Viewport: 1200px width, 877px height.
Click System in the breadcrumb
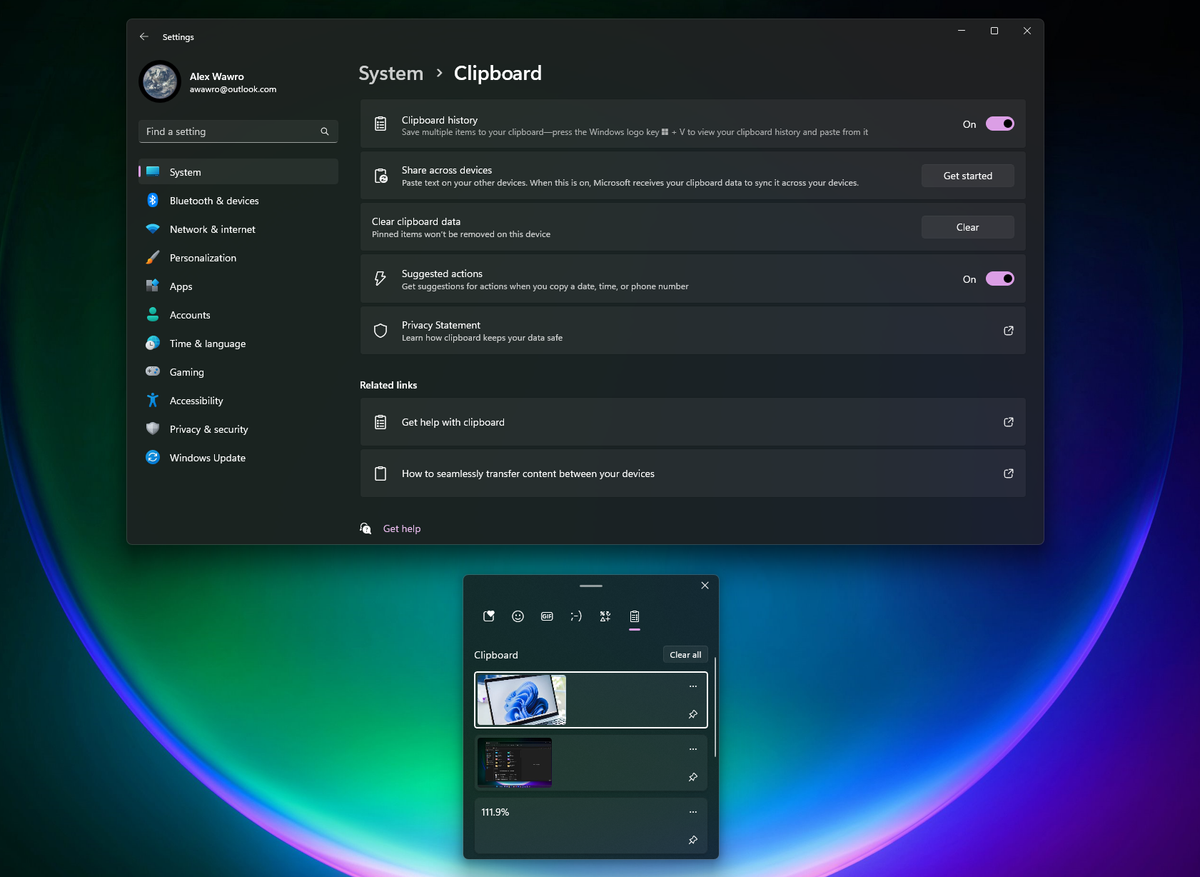(x=391, y=73)
